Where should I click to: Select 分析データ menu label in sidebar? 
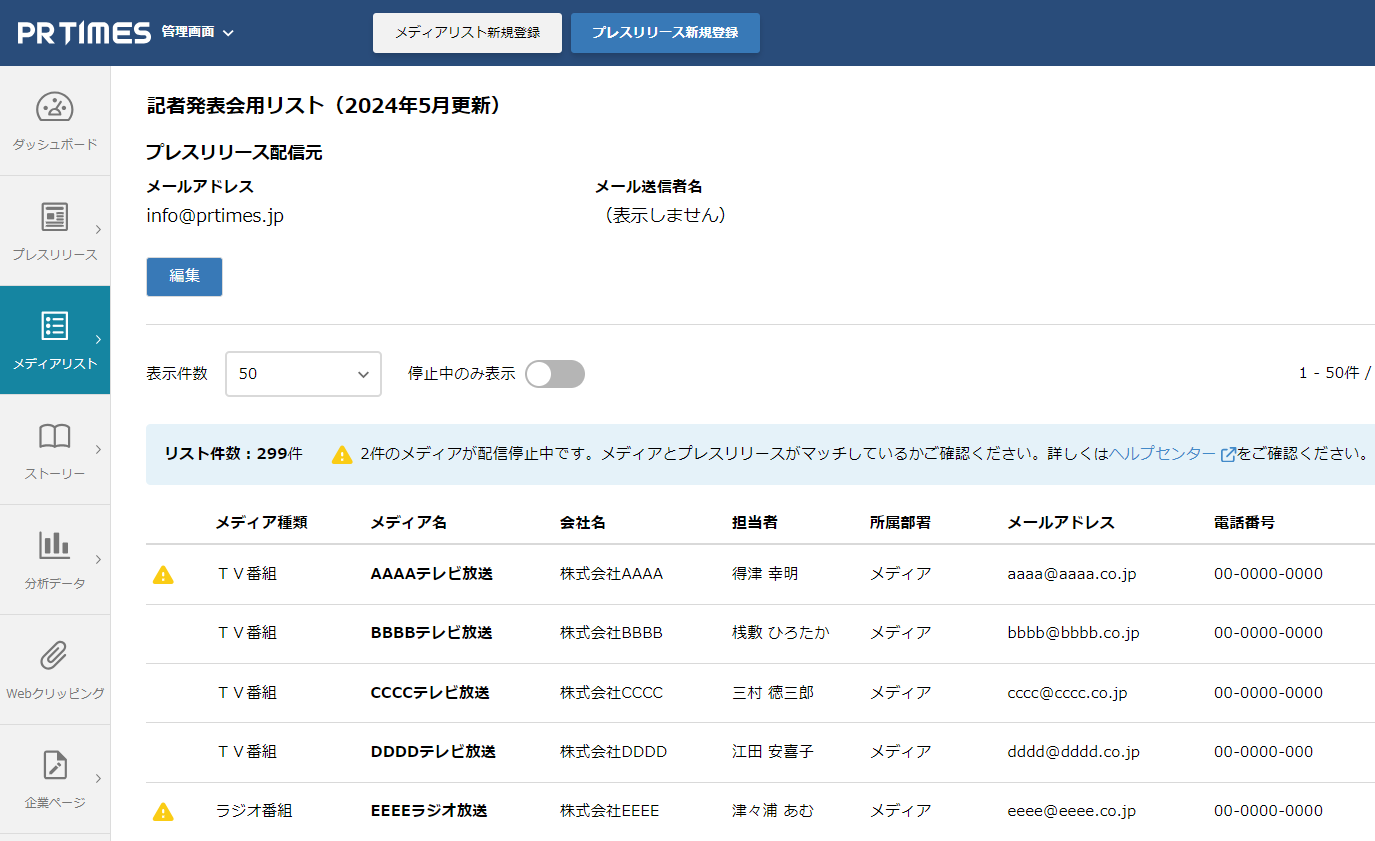[55, 583]
